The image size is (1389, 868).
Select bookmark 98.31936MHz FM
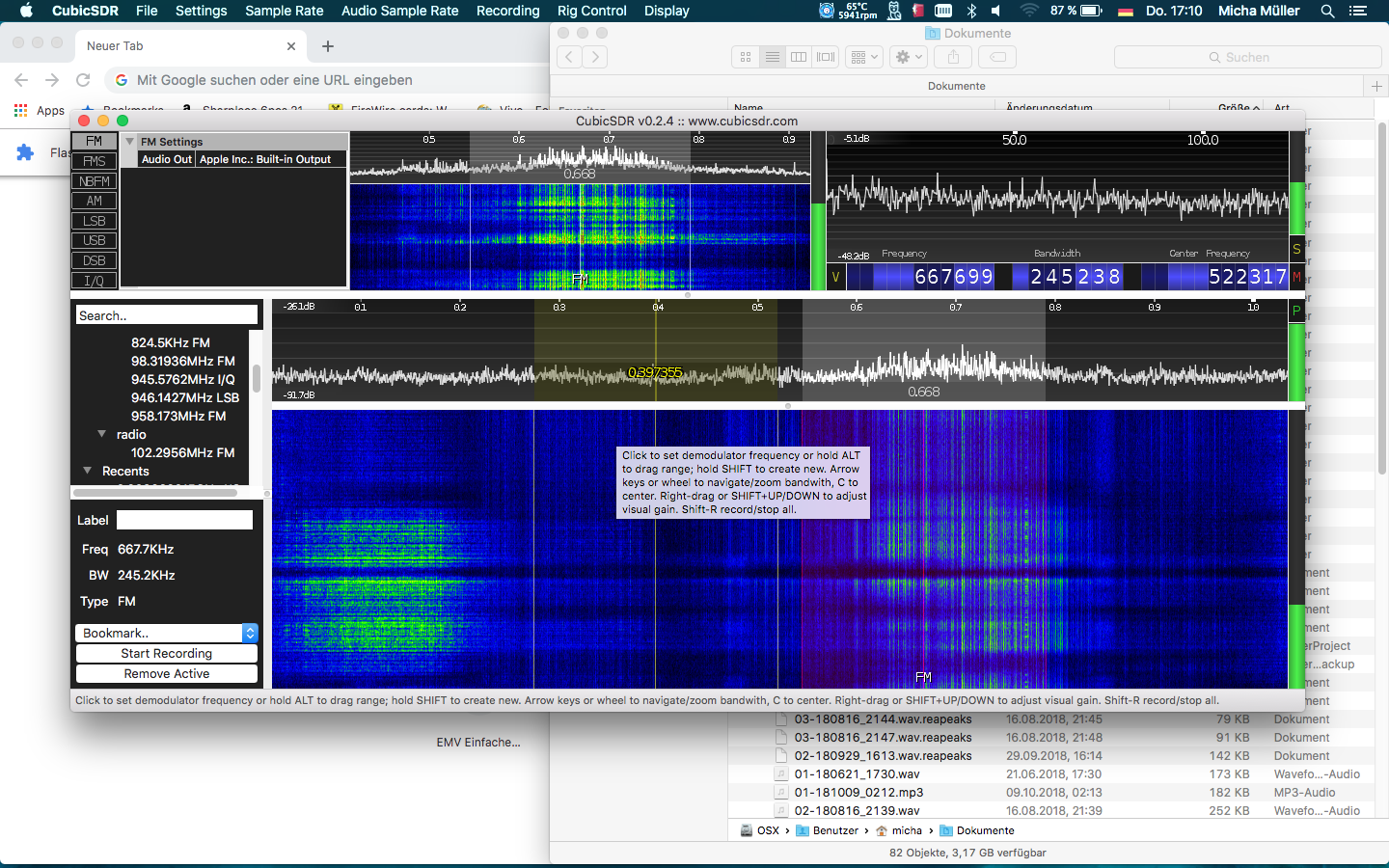183,361
